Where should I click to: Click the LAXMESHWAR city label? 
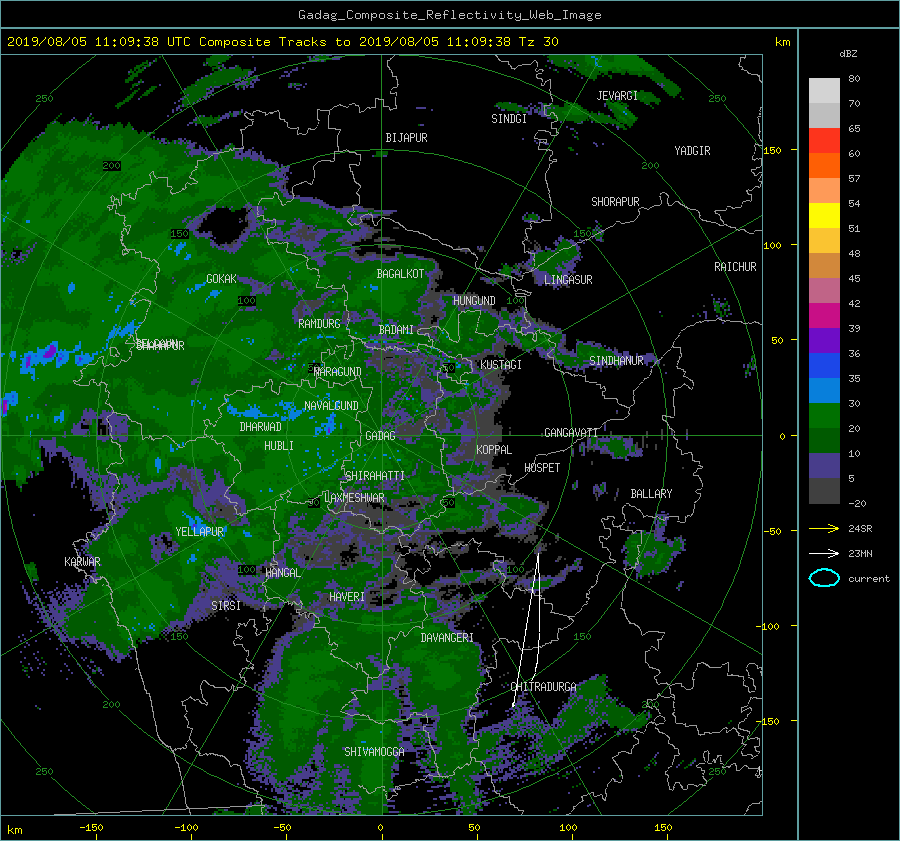click(x=354, y=498)
